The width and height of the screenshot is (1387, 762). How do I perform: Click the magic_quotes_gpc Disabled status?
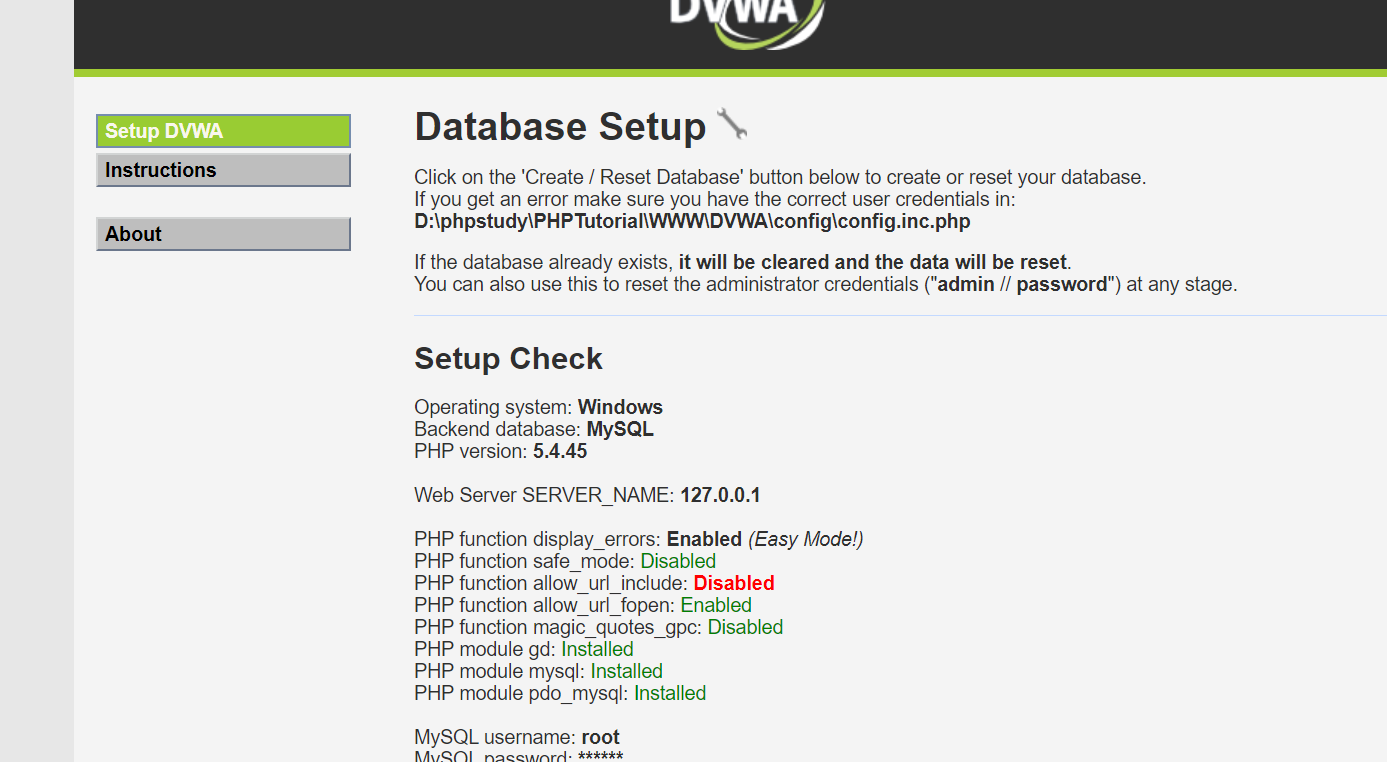pyautogui.click(x=745, y=627)
